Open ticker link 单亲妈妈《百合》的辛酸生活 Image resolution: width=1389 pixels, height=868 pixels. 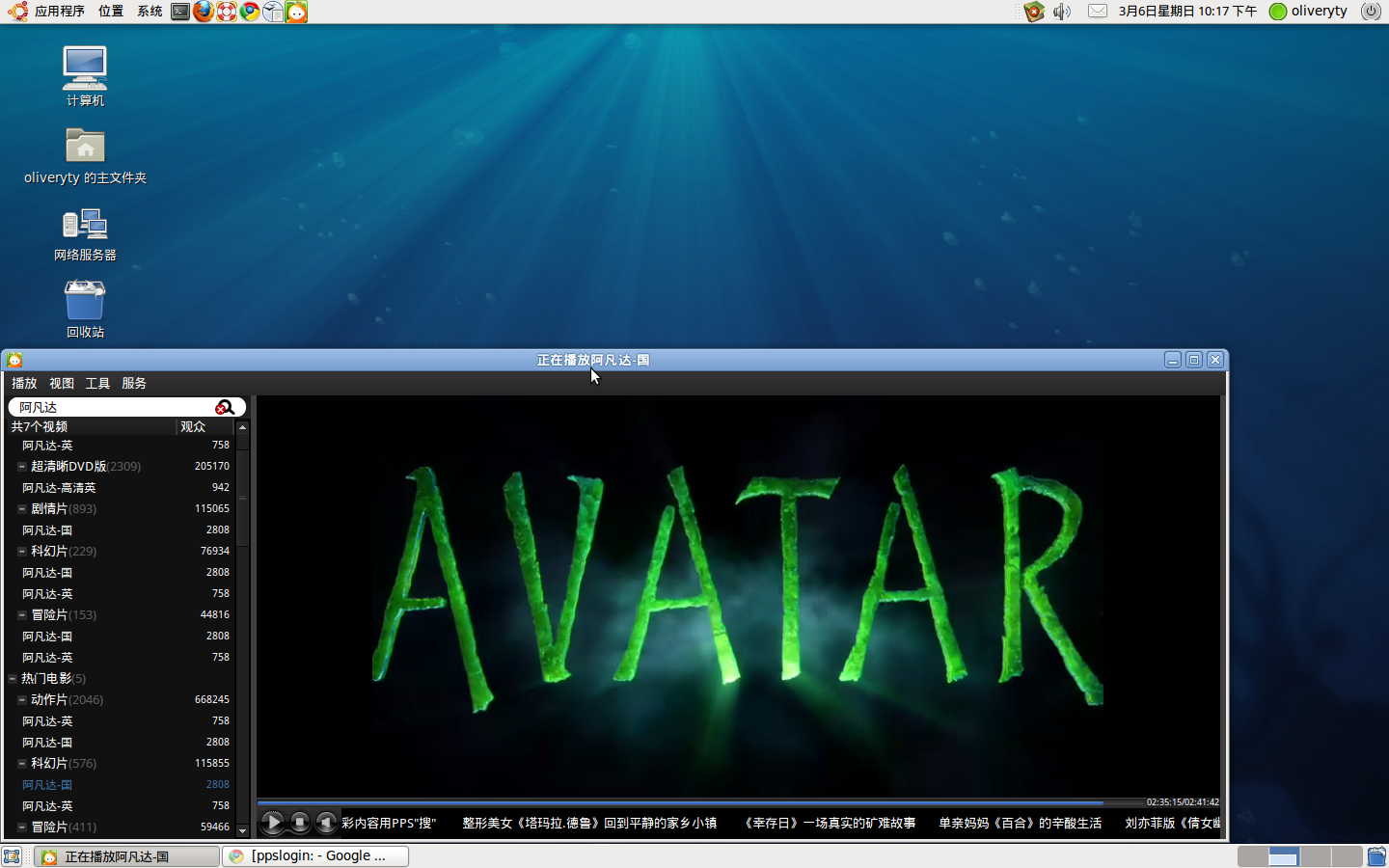pos(1020,823)
